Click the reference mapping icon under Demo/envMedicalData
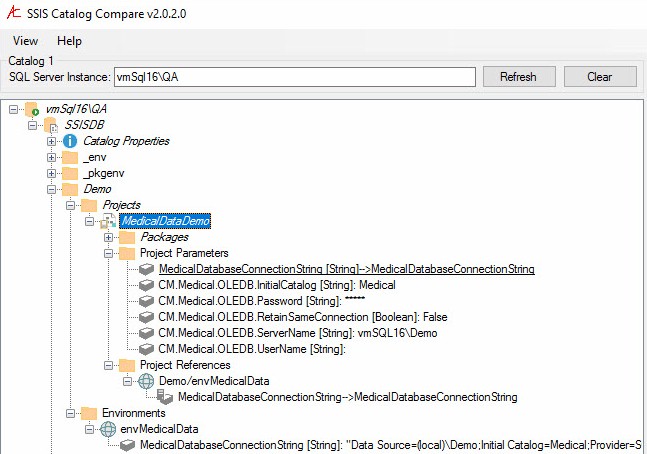The image size is (647, 454). pyautogui.click(x=165, y=397)
